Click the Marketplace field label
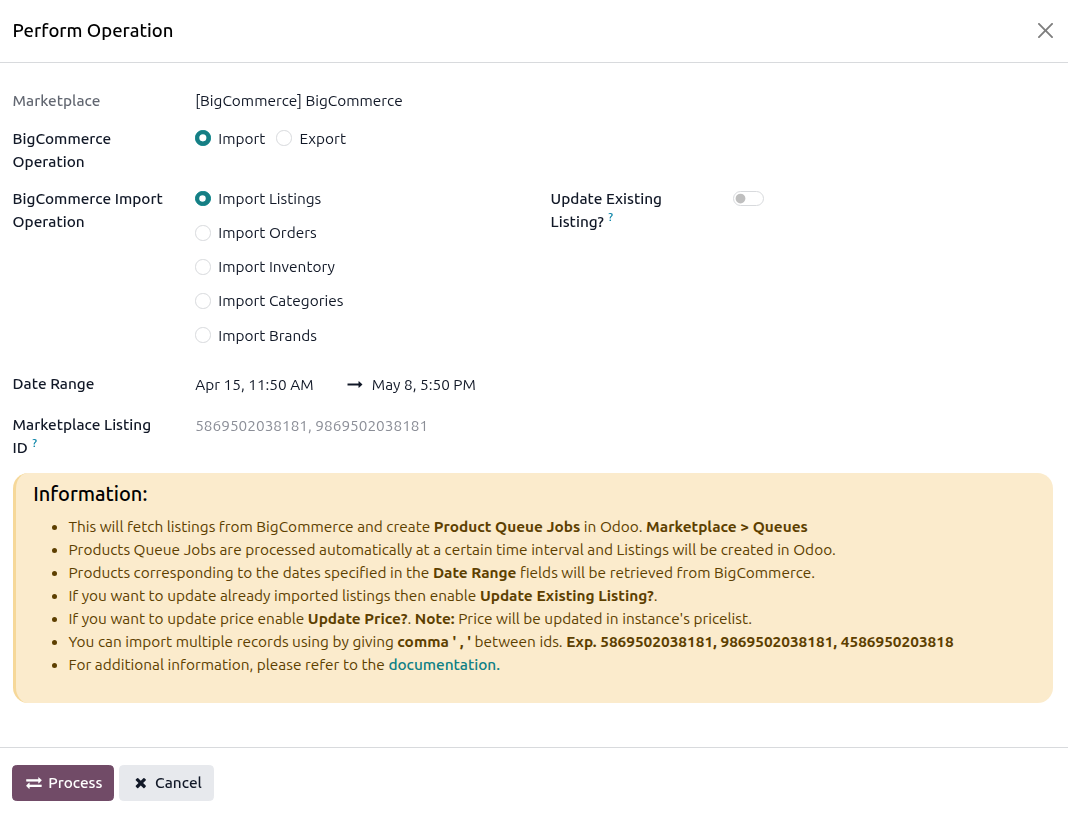The image size is (1068, 818). [57, 101]
